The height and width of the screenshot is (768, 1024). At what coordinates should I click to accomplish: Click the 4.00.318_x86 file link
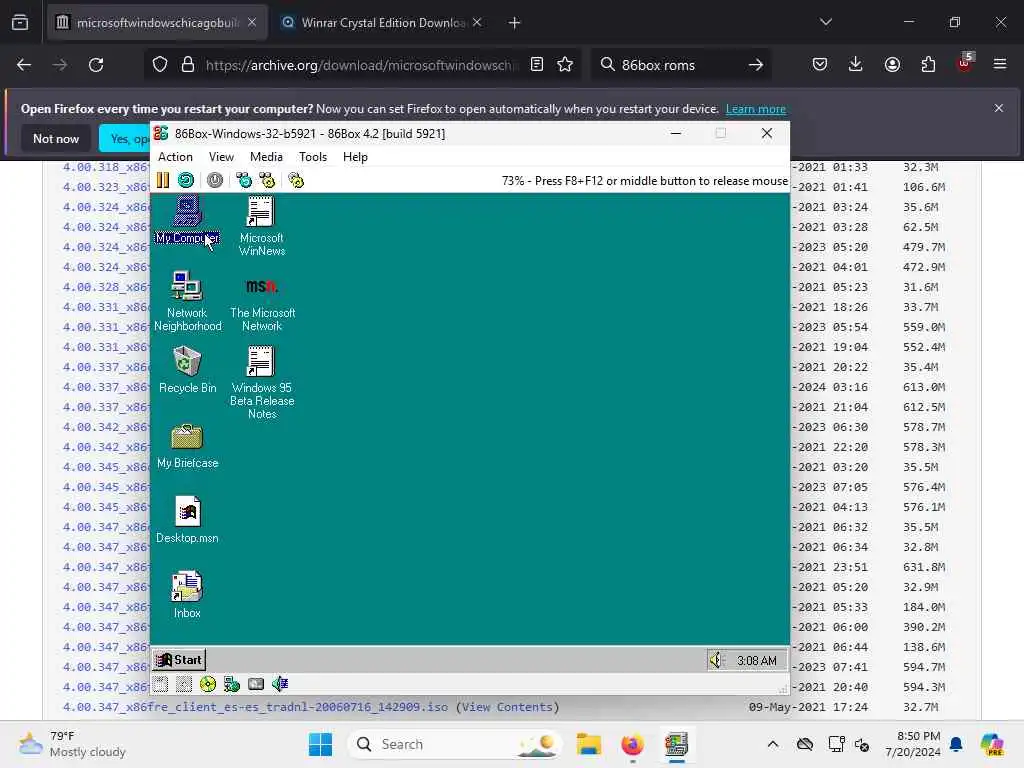(x=106, y=167)
